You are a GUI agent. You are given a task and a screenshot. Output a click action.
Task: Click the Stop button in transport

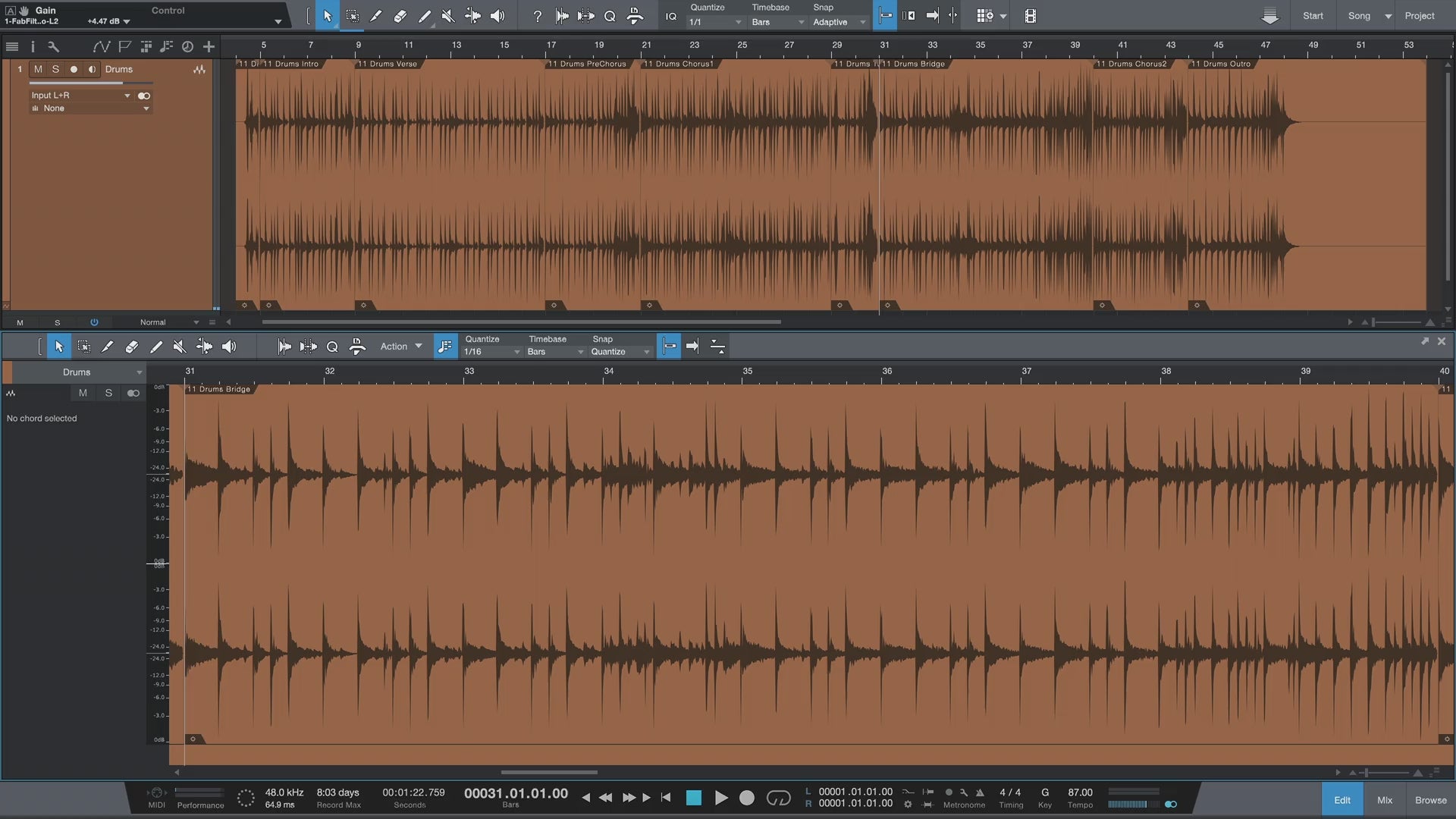(x=693, y=798)
